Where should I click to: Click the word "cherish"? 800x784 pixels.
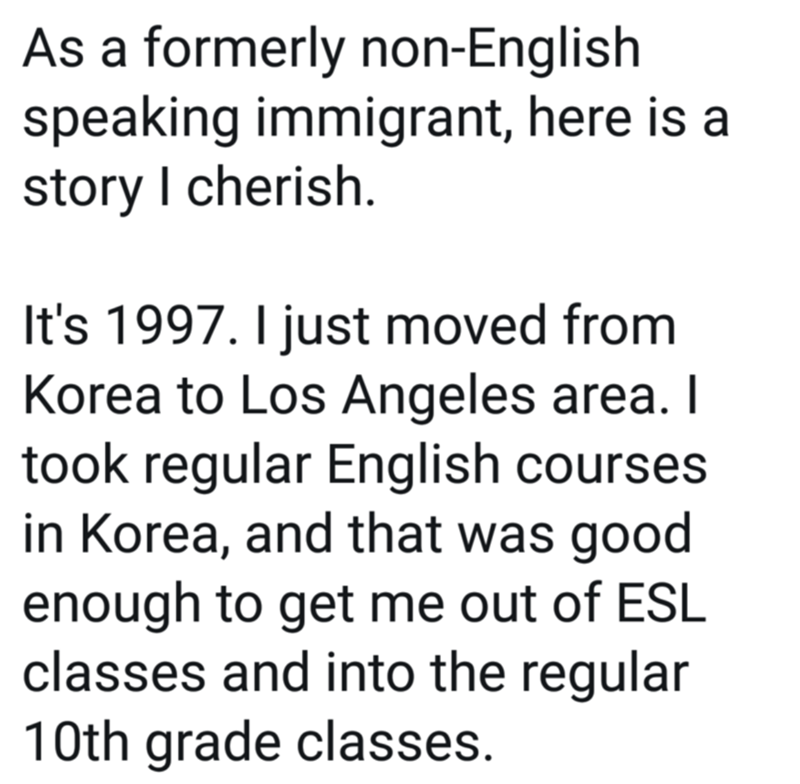[x=276, y=187]
